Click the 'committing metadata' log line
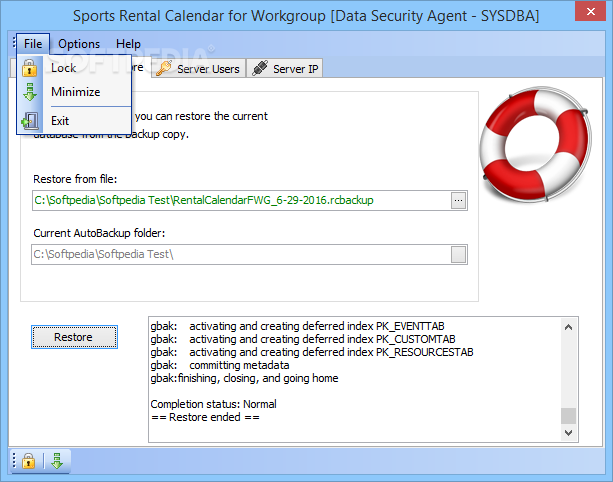 (220, 365)
